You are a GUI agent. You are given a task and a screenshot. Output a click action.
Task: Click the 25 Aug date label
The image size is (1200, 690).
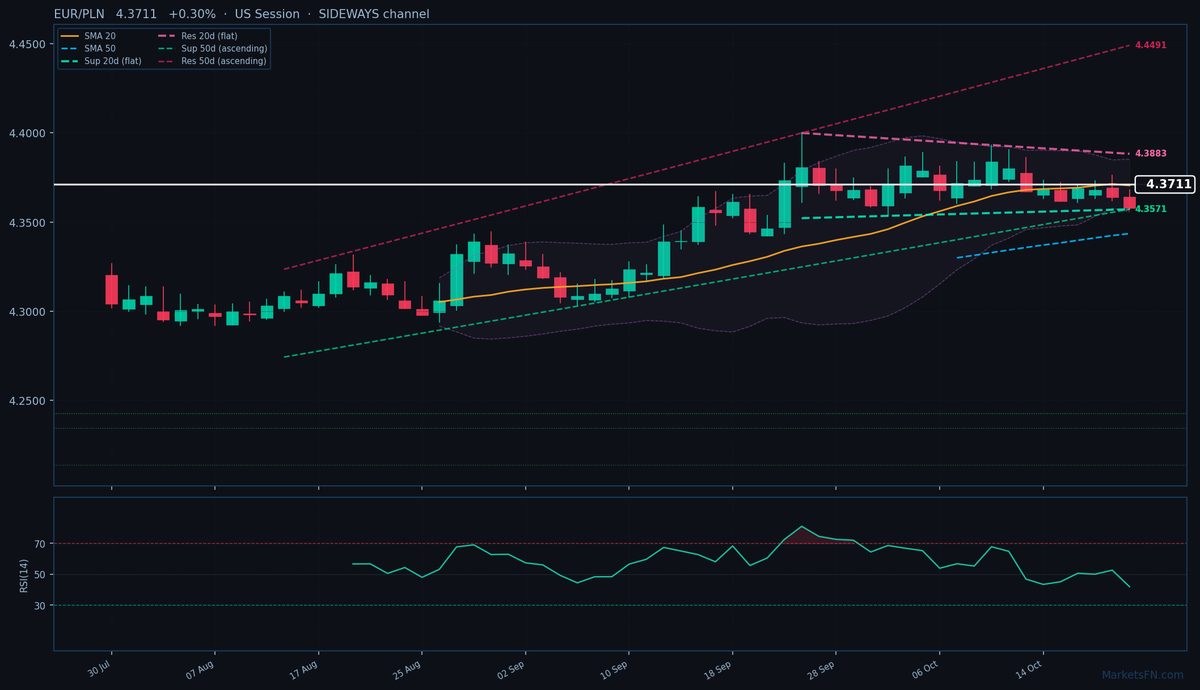(x=408, y=669)
